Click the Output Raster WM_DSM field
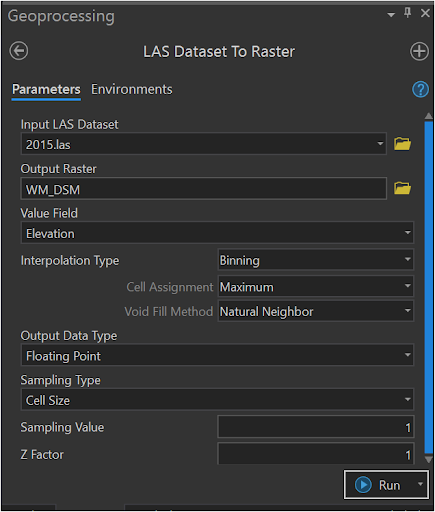Viewport: 435px width, 512px height. (x=204, y=189)
